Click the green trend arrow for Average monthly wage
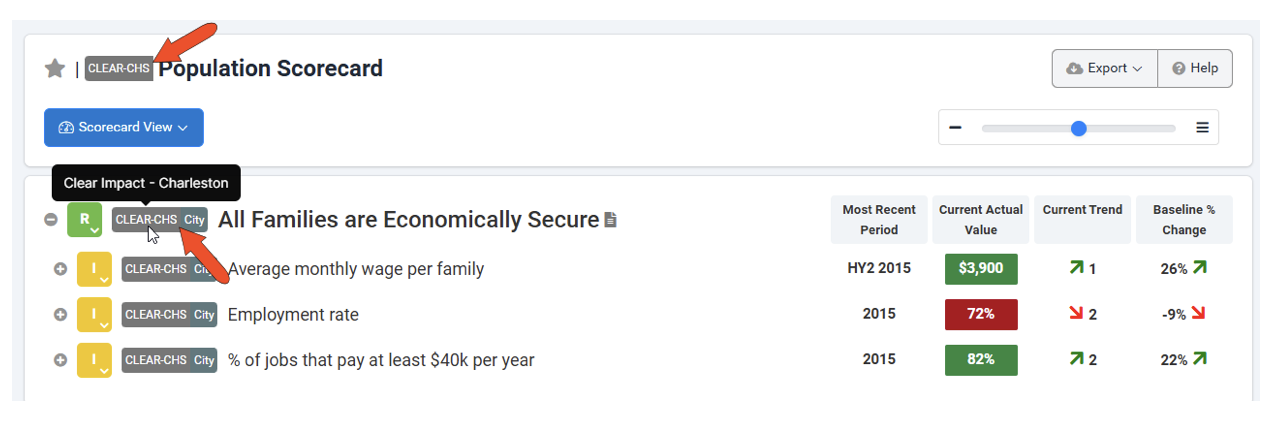 (x=1076, y=268)
